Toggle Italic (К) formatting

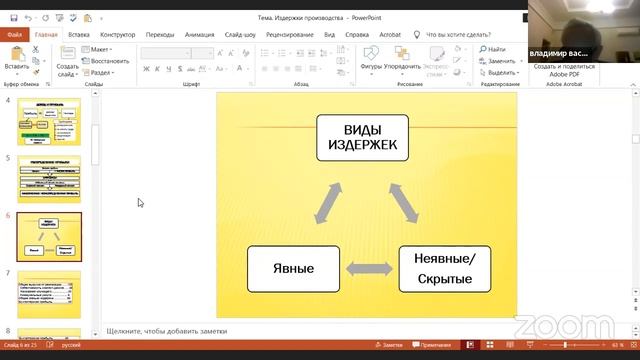tap(157, 69)
